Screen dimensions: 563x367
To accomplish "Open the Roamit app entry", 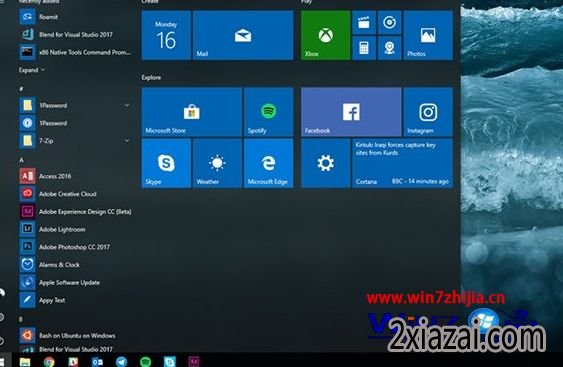I will (75, 17).
